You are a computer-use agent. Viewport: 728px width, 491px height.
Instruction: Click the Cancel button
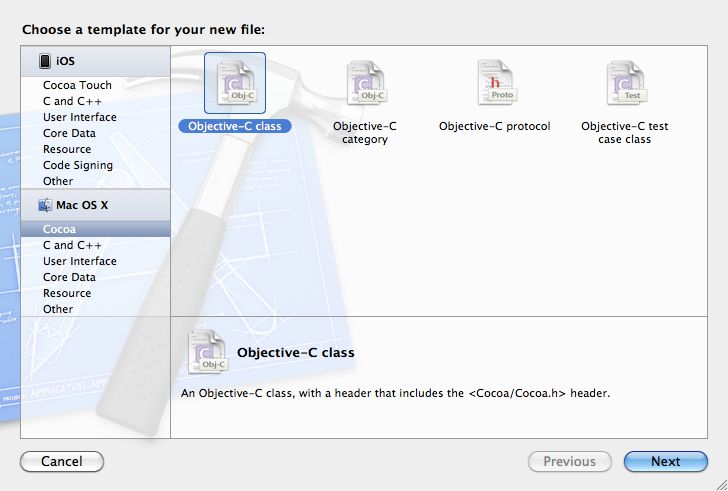[x=62, y=461]
